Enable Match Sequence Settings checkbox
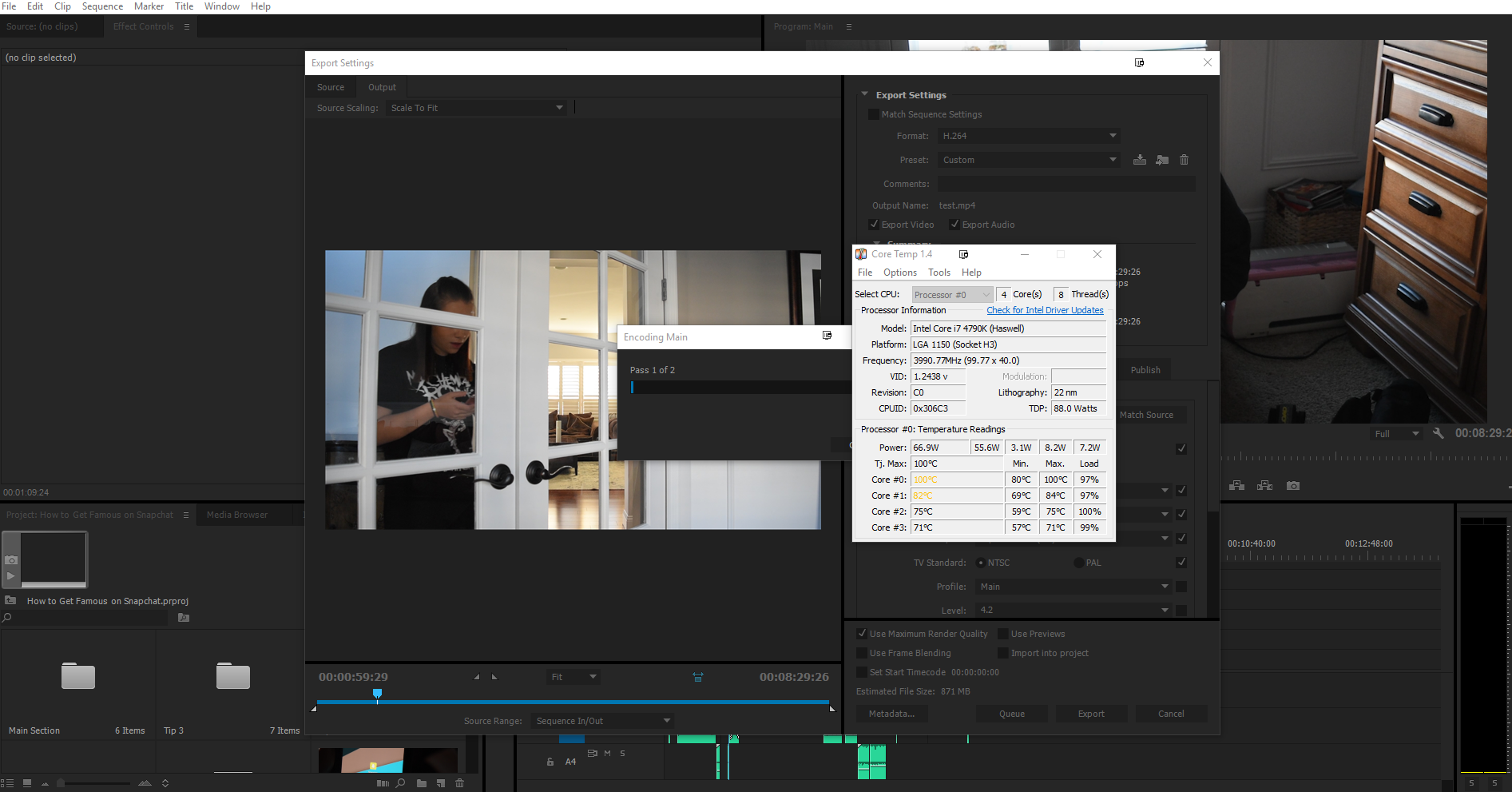 pos(874,114)
